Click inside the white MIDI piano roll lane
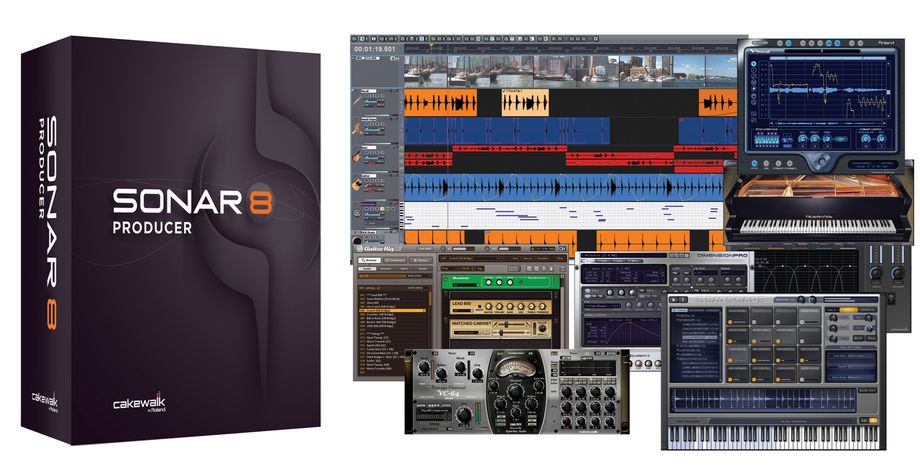Viewport: 920px width, 469px height. pos(563,215)
